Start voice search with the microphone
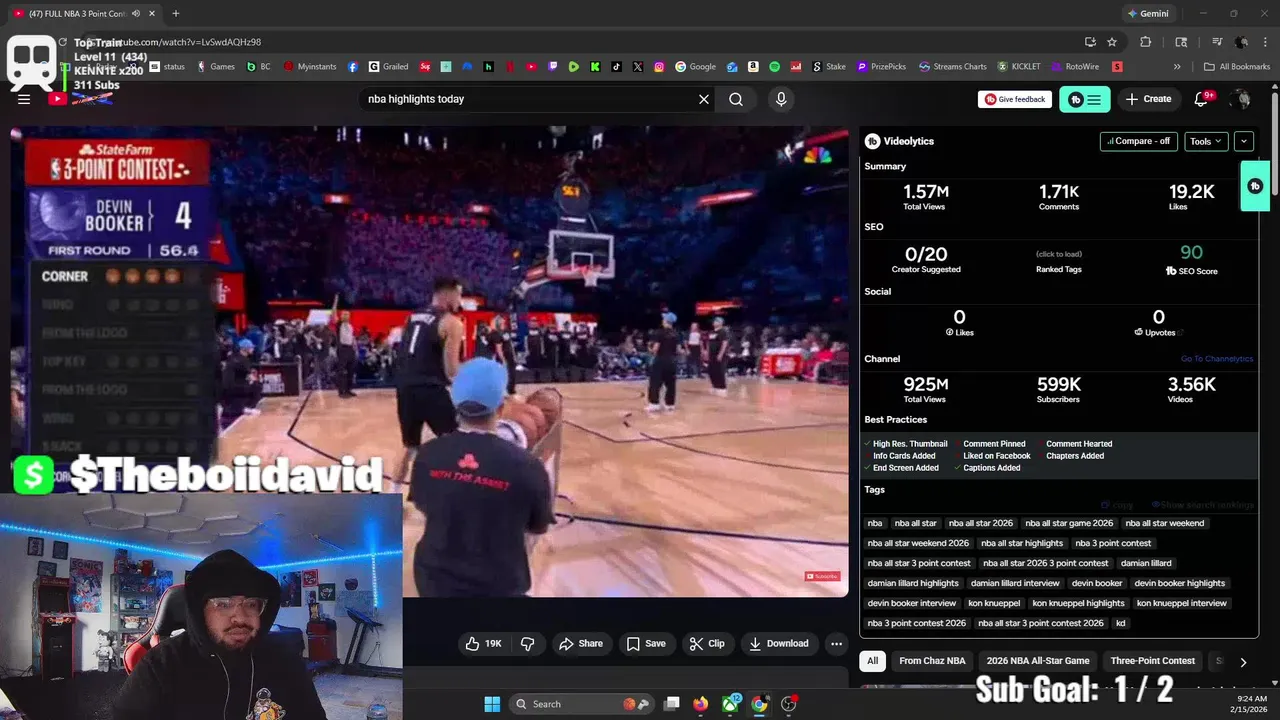The image size is (1280, 720). coord(781,99)
